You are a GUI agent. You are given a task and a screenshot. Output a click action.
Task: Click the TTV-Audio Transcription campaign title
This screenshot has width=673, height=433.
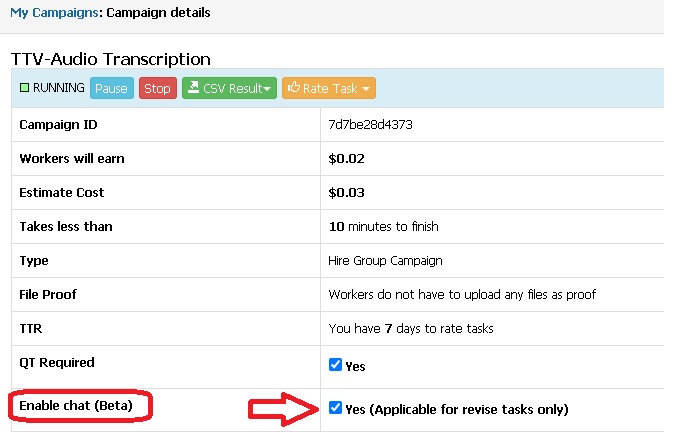click(111, 59)
